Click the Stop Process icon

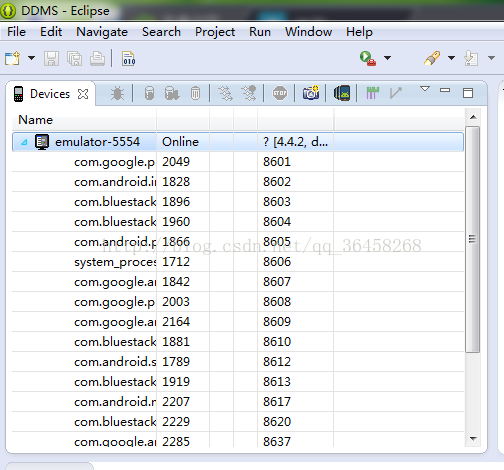pyautogui.click(x=280, y=93)
